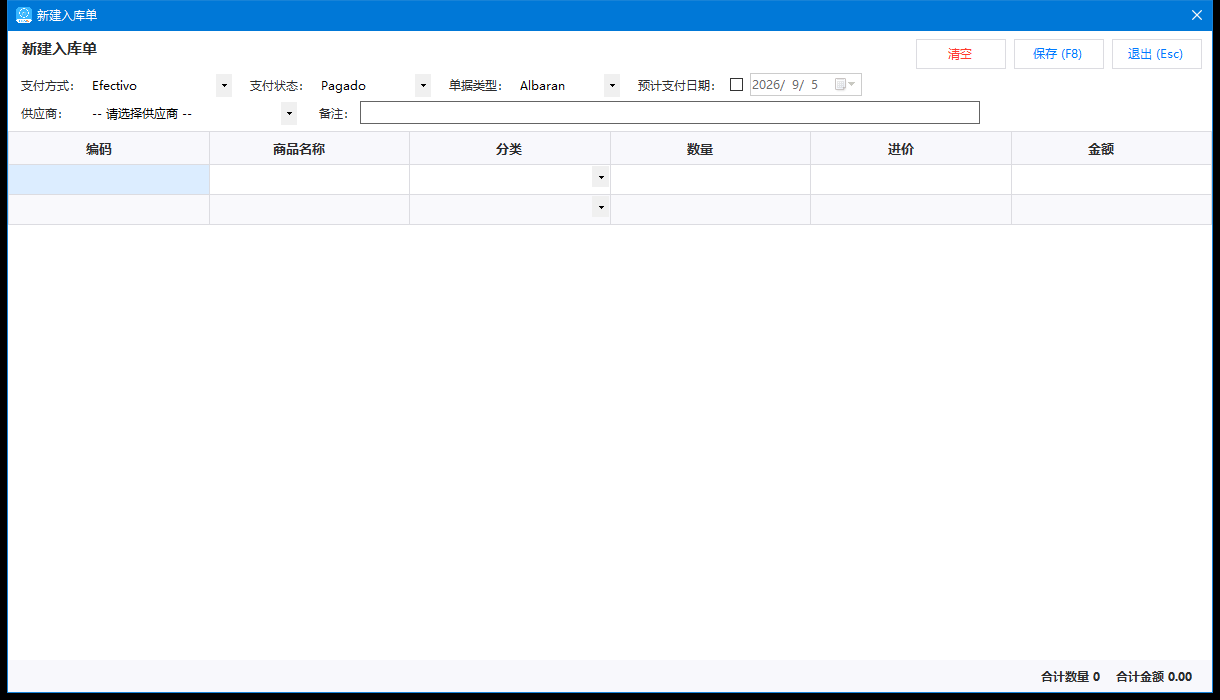Click the 数量 column header
This screenshot has width=1220, height=700.
pos(710,149)
